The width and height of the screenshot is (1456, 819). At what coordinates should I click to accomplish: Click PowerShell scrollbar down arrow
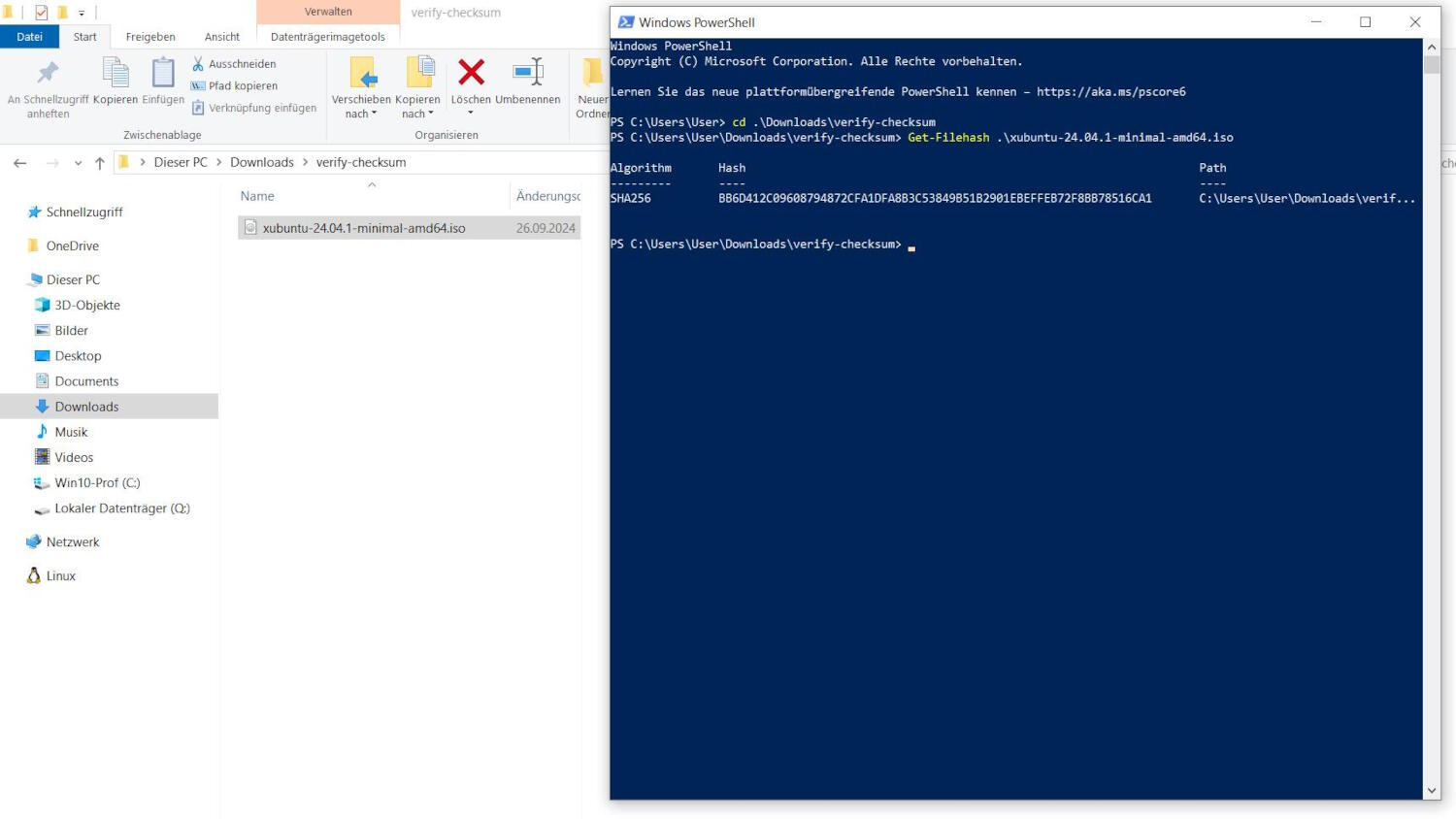point(1432,791)
